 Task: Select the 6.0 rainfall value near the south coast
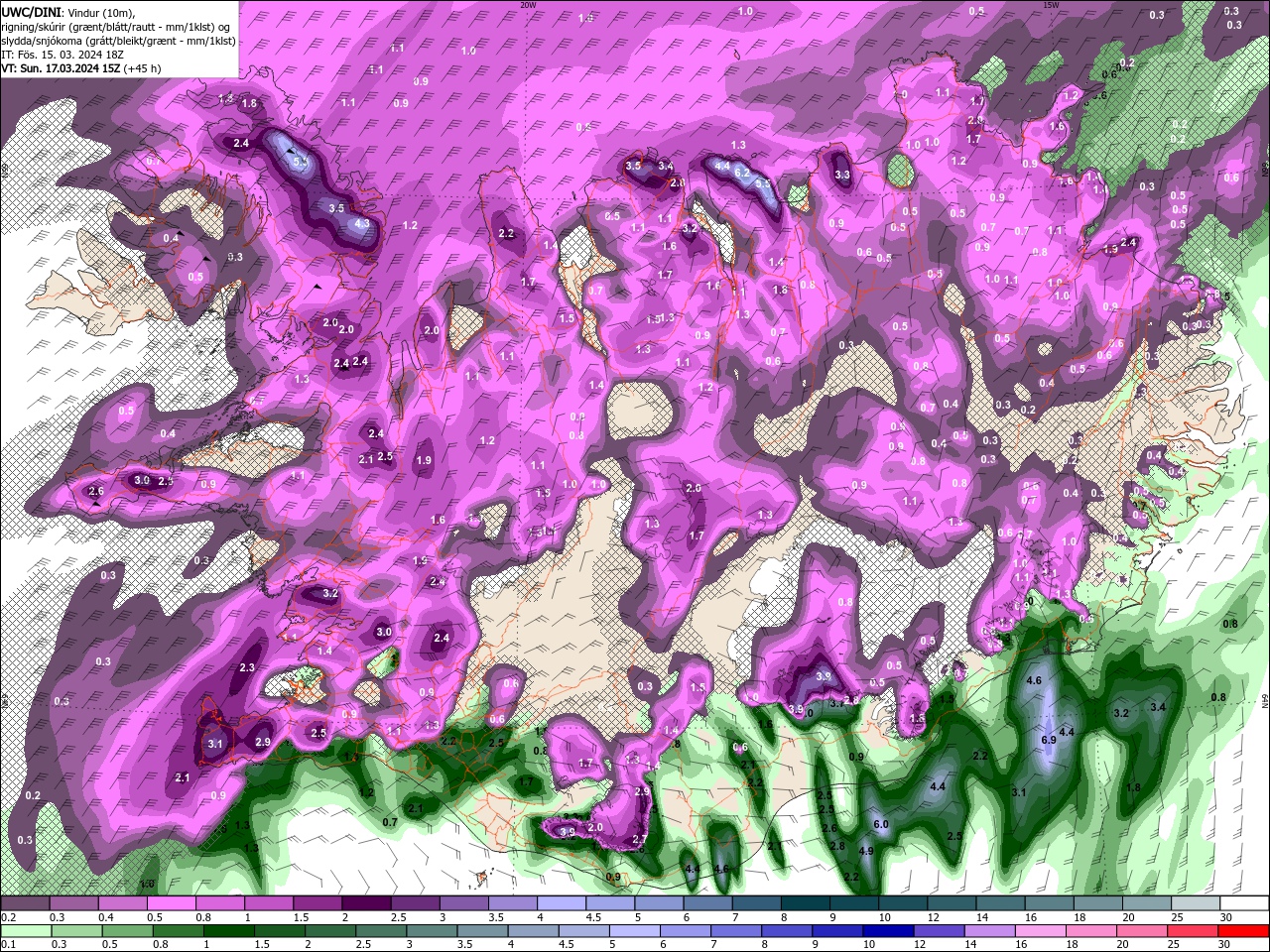[880, 824]
